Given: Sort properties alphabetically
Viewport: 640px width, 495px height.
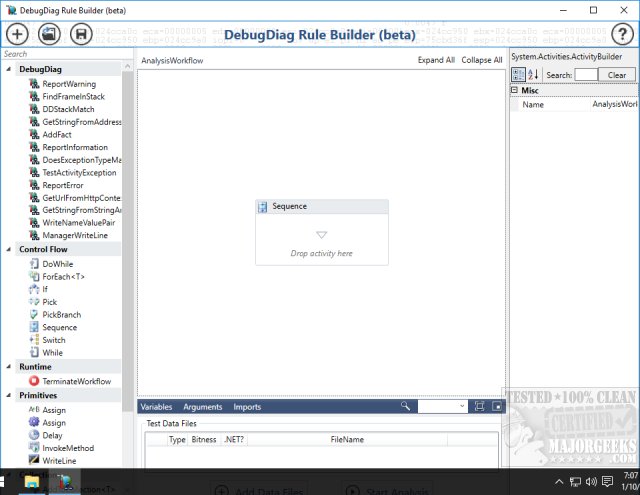Looking at the screenshot, I should (533, 74).
